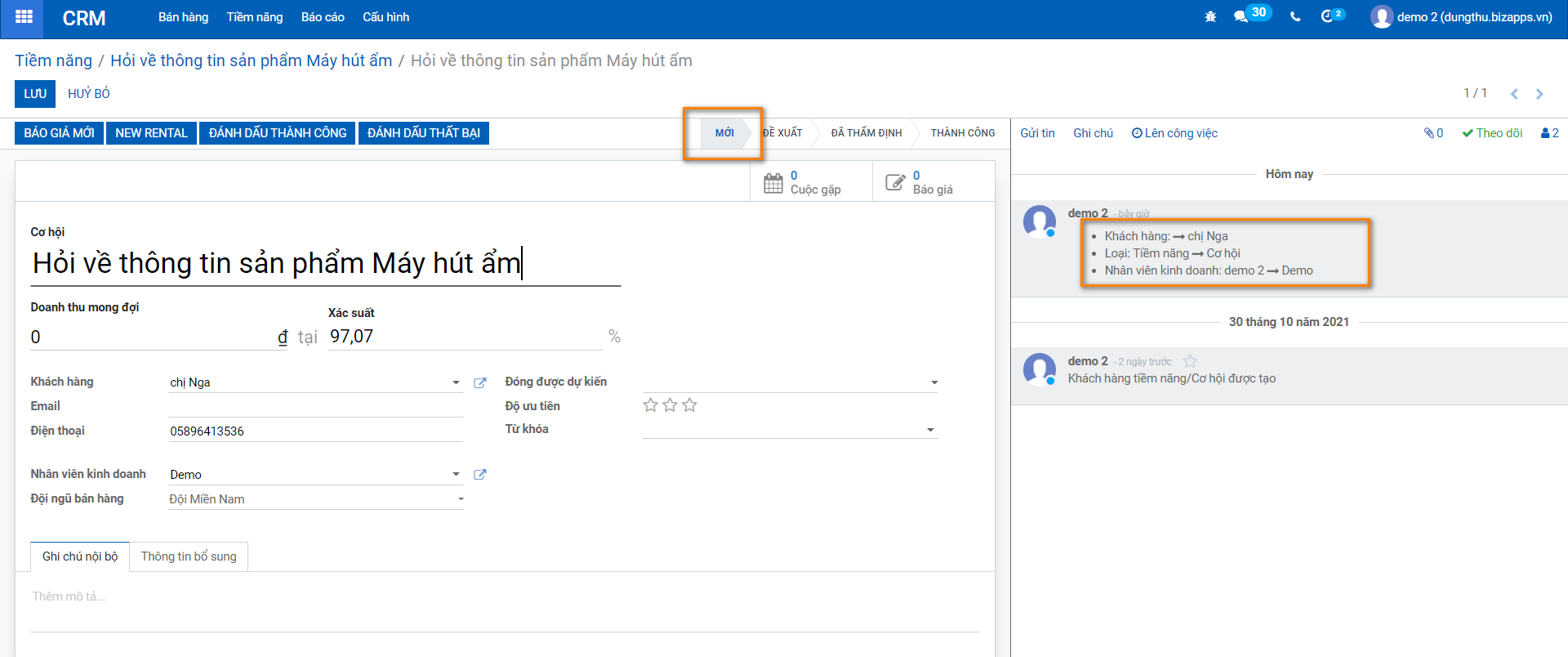The image size is (1568, 657).
Task: Switch to Thông tin bổ sung tab
Action: 189,556
